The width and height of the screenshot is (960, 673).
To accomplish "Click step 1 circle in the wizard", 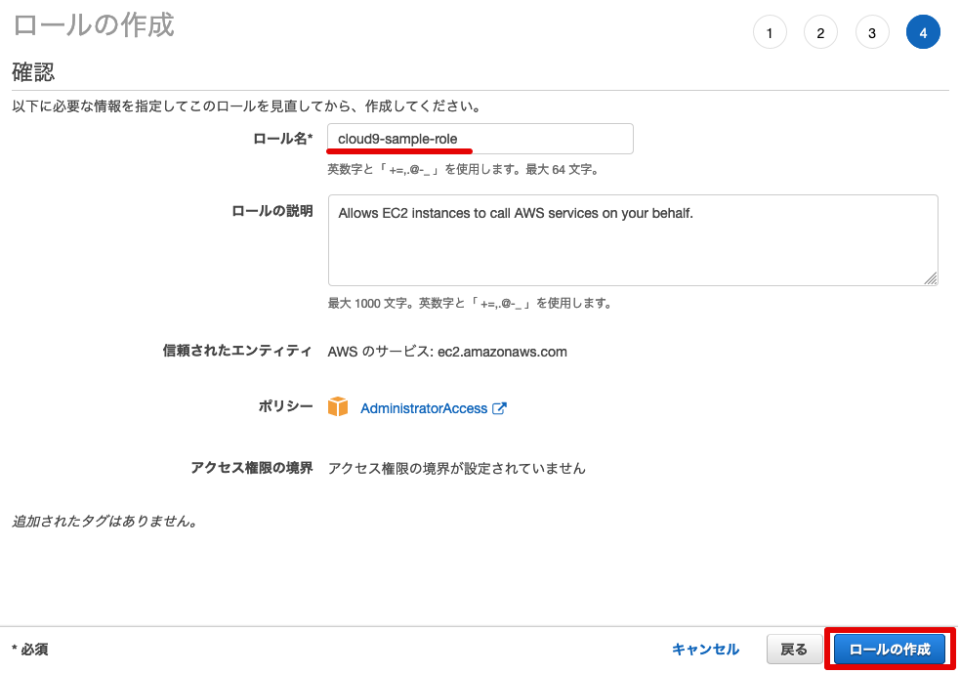I will pyautogui.click(x=770, y=31).
